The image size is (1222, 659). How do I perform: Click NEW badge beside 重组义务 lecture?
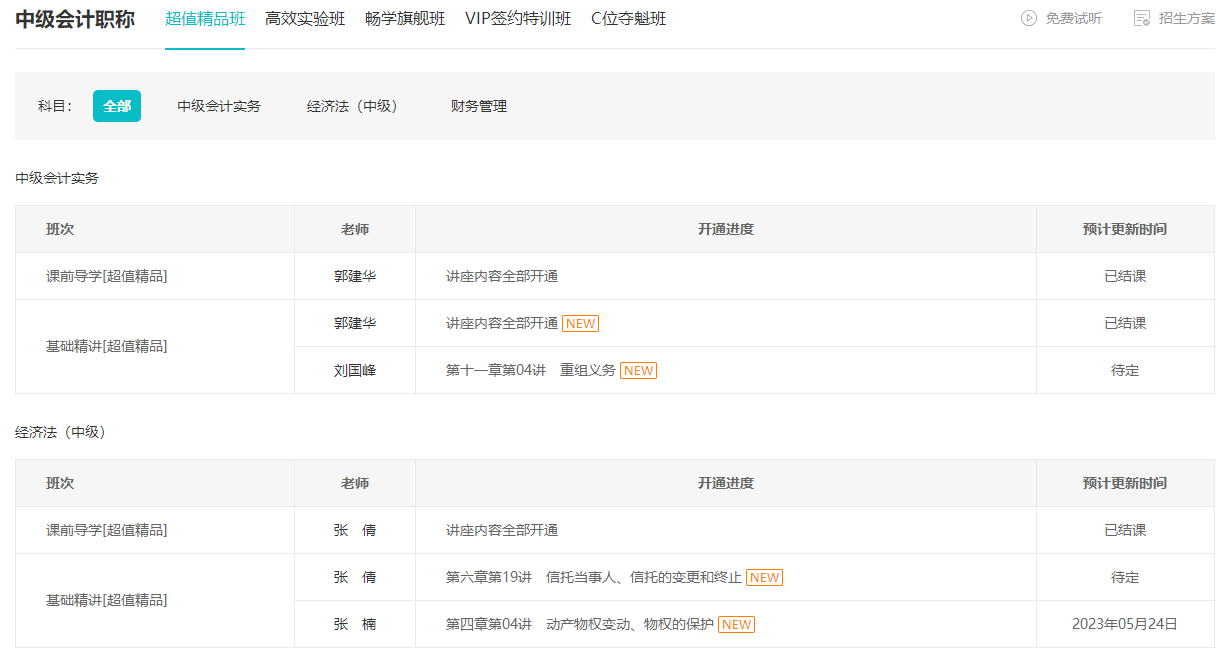tap(638, 371)
